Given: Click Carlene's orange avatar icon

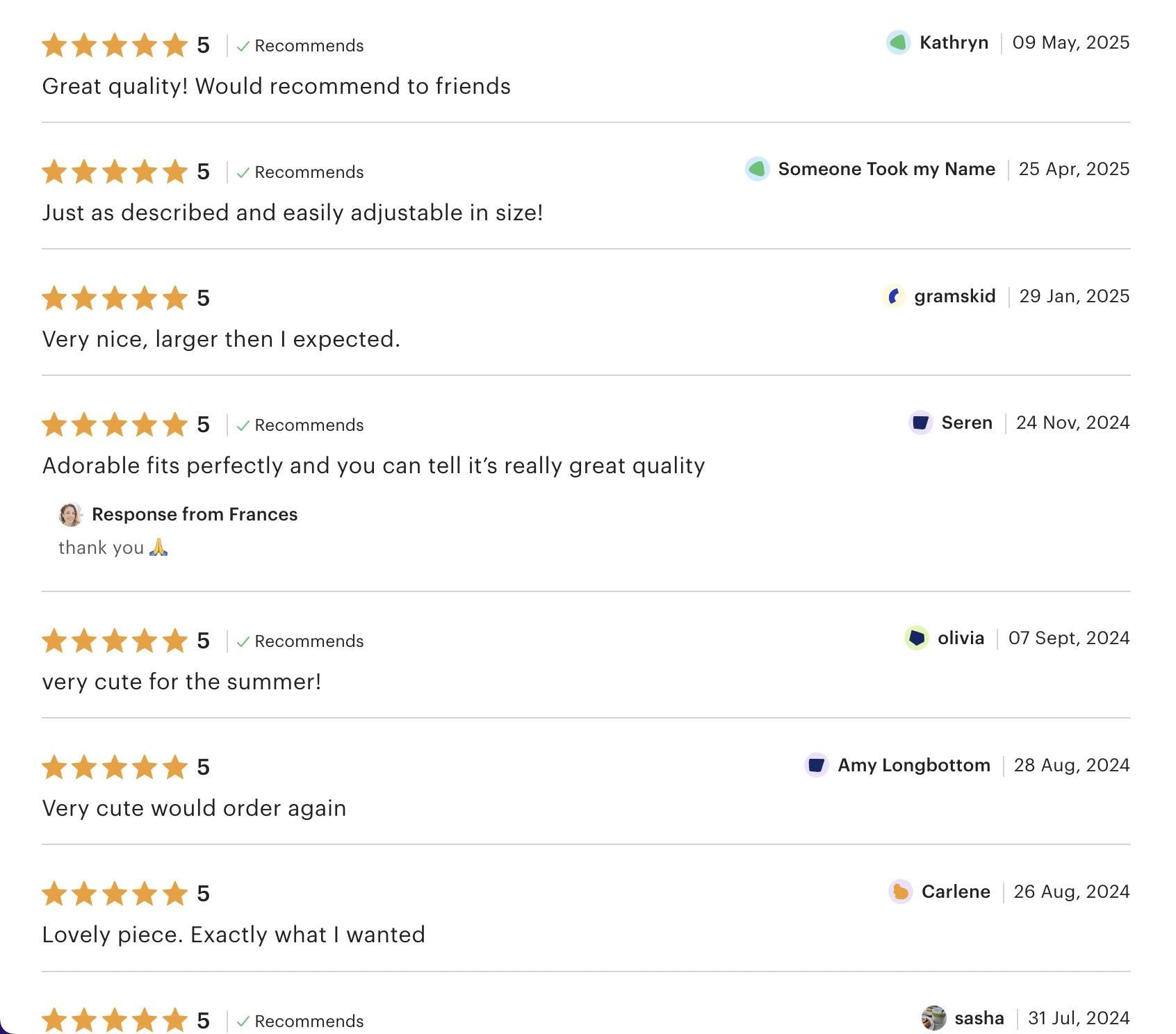Looking at the screenshot, I should (900, 892).
